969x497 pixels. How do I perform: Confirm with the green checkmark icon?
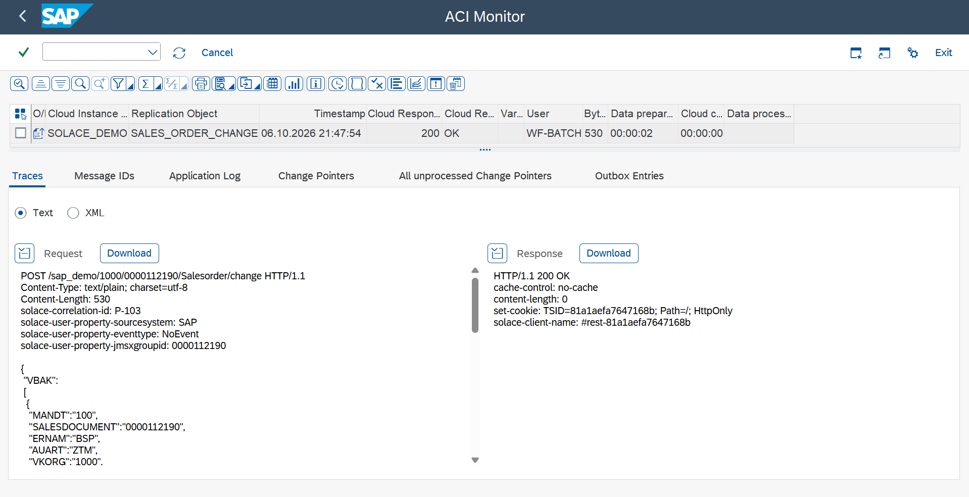pos(23,53)
